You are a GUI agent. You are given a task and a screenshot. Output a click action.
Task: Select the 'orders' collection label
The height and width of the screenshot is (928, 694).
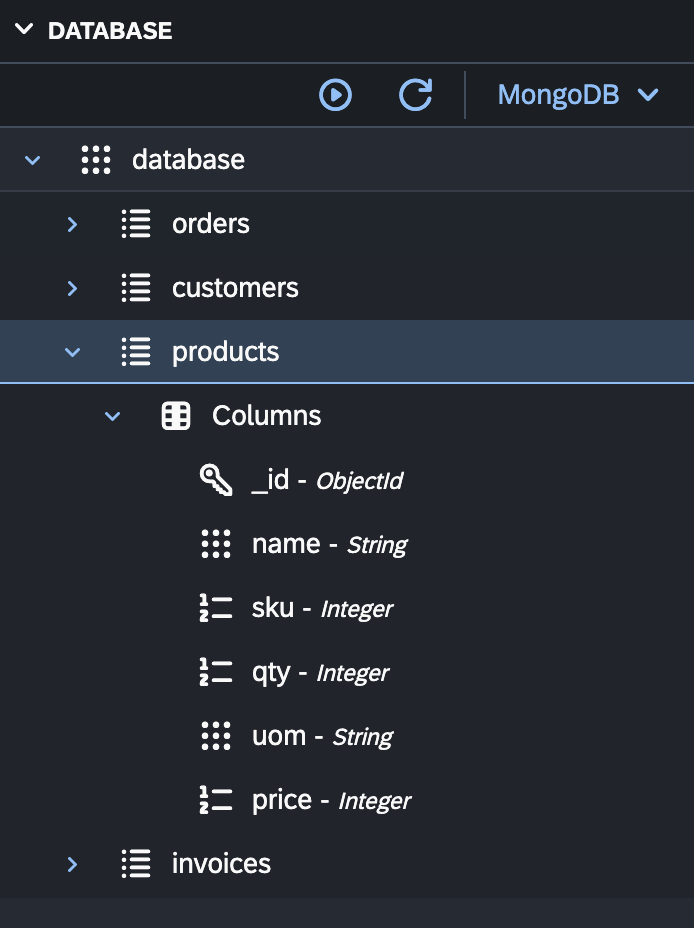211,224
